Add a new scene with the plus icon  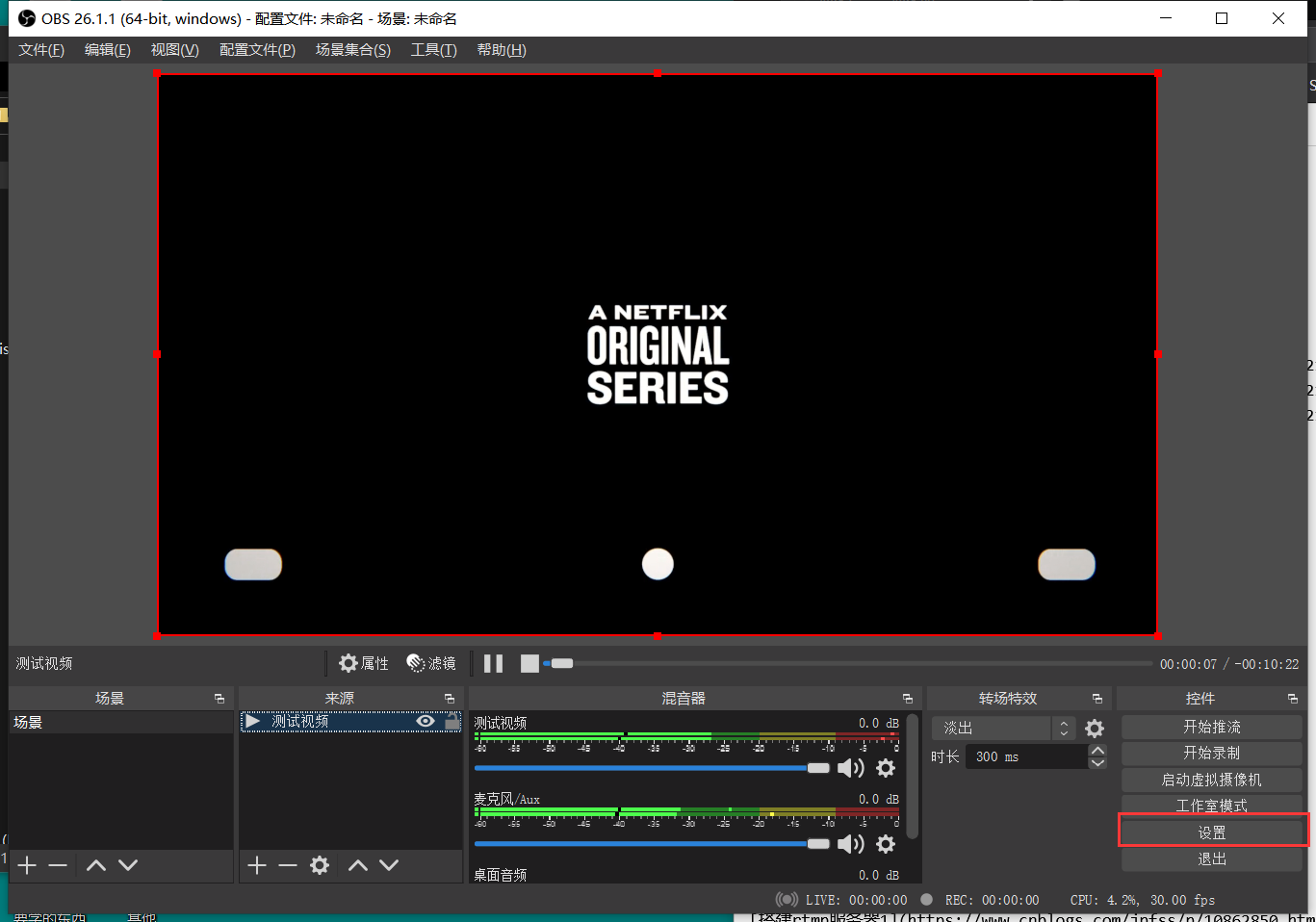coord(27,865)
